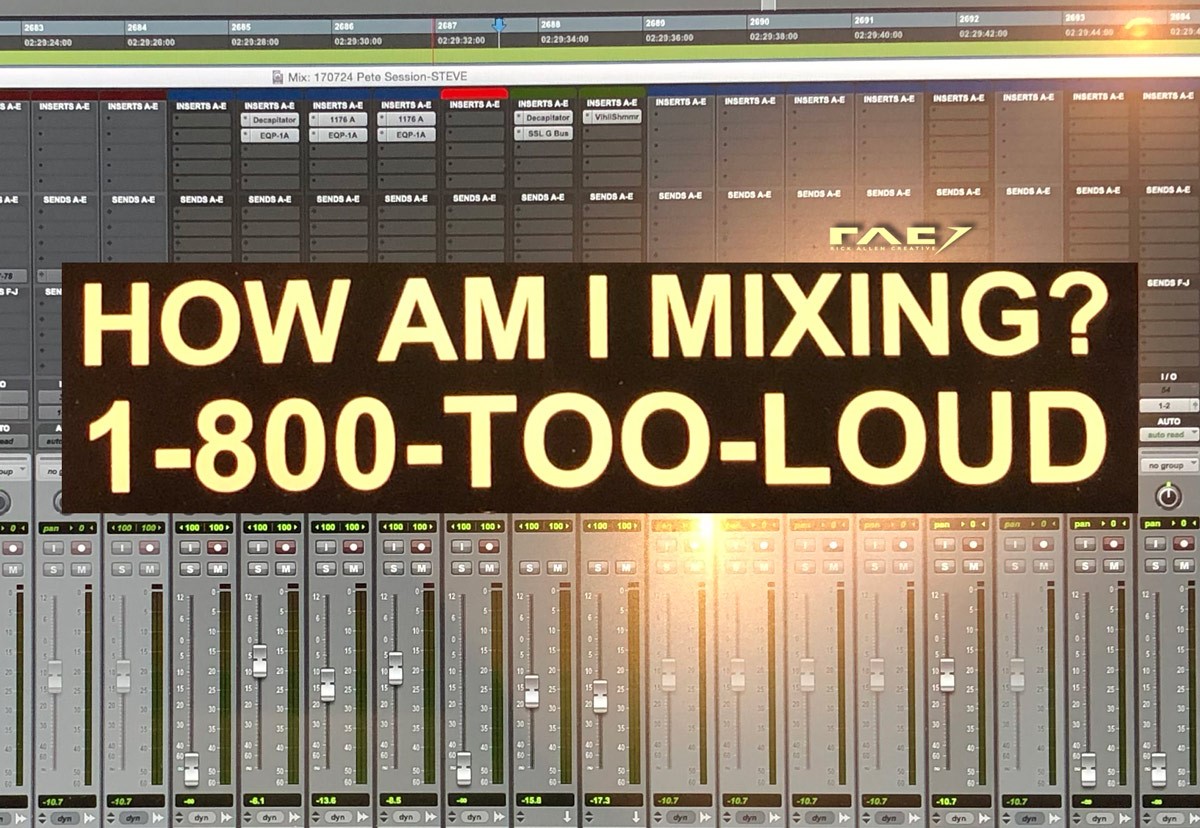The height and width of the screenshot is (828, 1200).
Task: Click bar 2684 in the timeline ruler
Action: pyautogui.click(x=137, y=27)
